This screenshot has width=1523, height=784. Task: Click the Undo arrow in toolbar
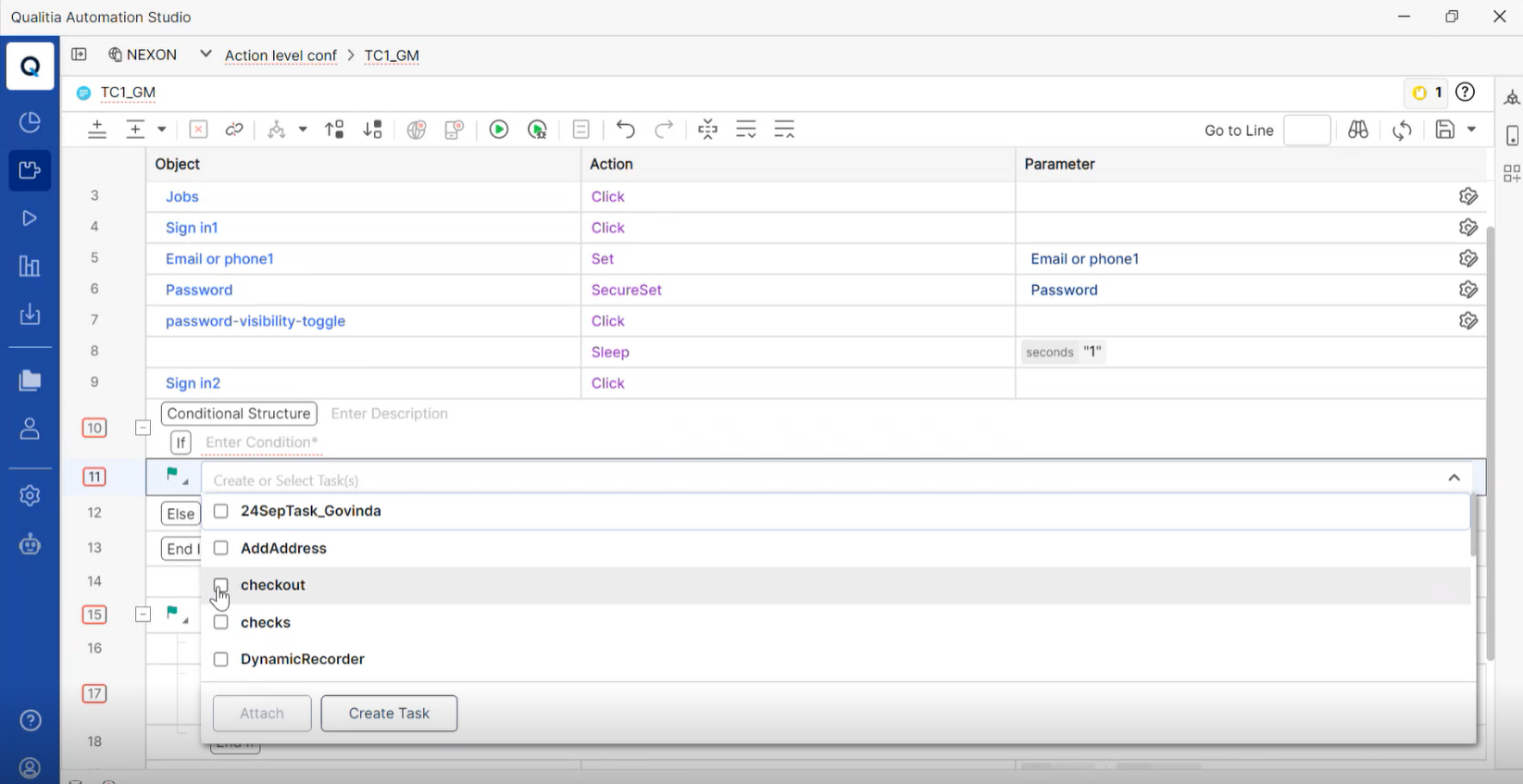pos(626,130)
